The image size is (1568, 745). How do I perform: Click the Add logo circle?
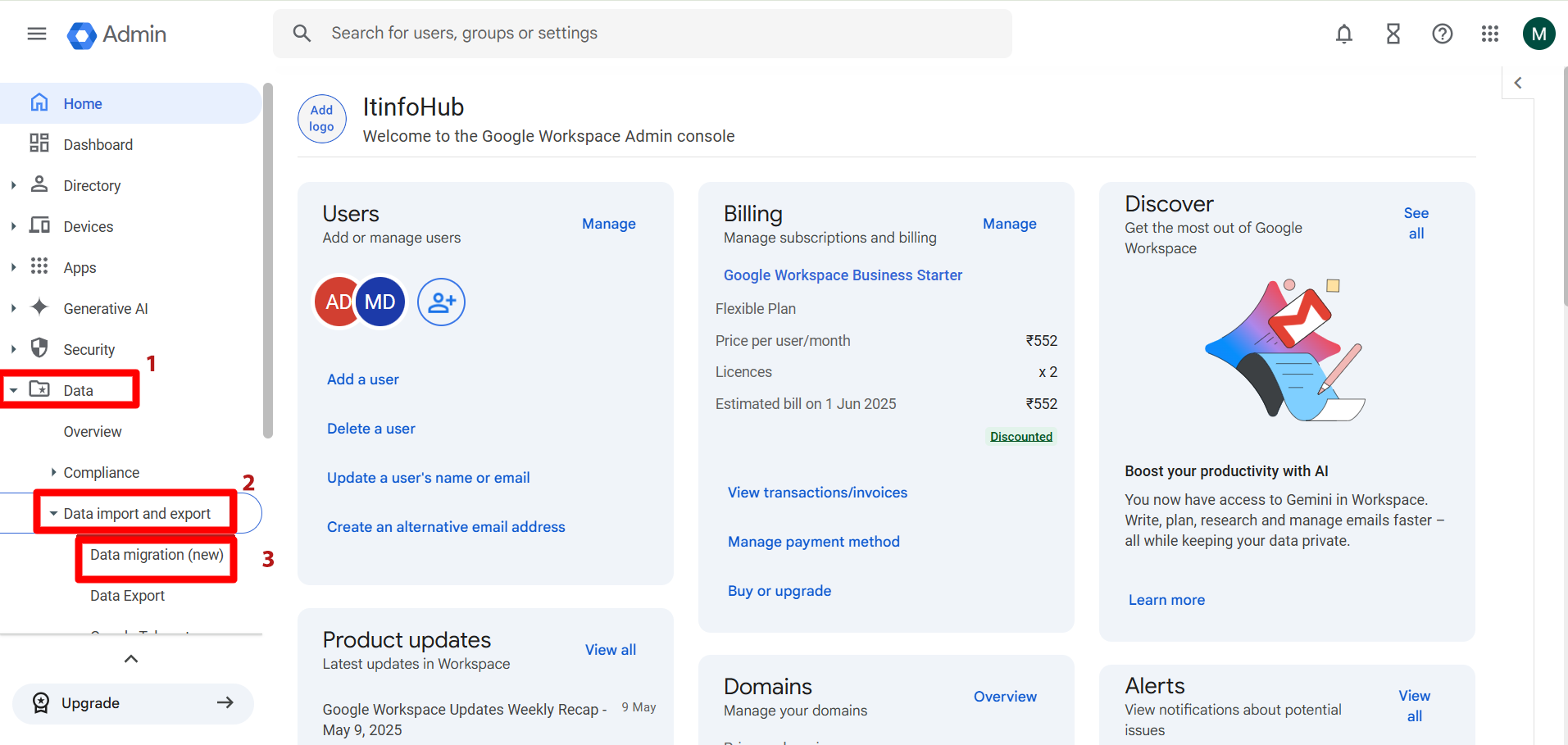tap(321, 118)
